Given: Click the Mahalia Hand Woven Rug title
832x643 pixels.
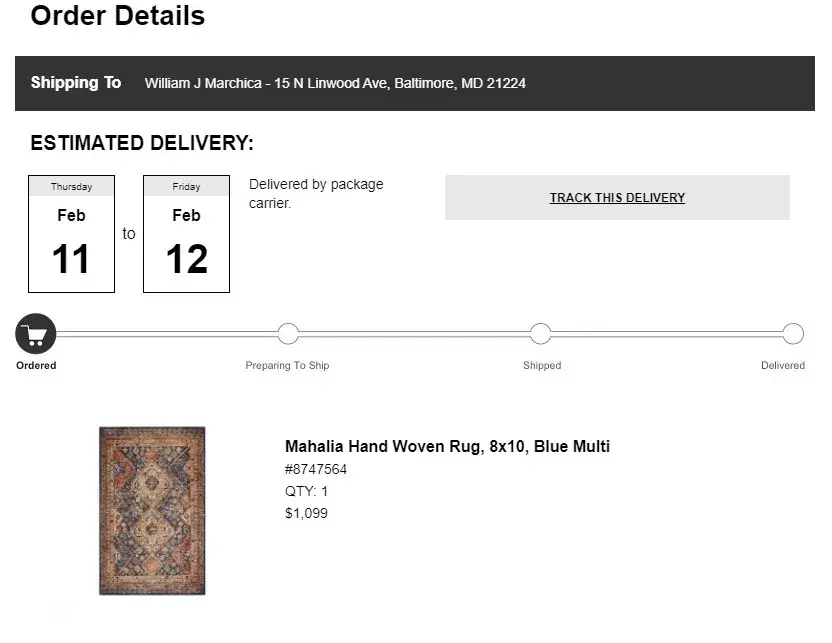Looking at the screenshot, I should point(447,447).
